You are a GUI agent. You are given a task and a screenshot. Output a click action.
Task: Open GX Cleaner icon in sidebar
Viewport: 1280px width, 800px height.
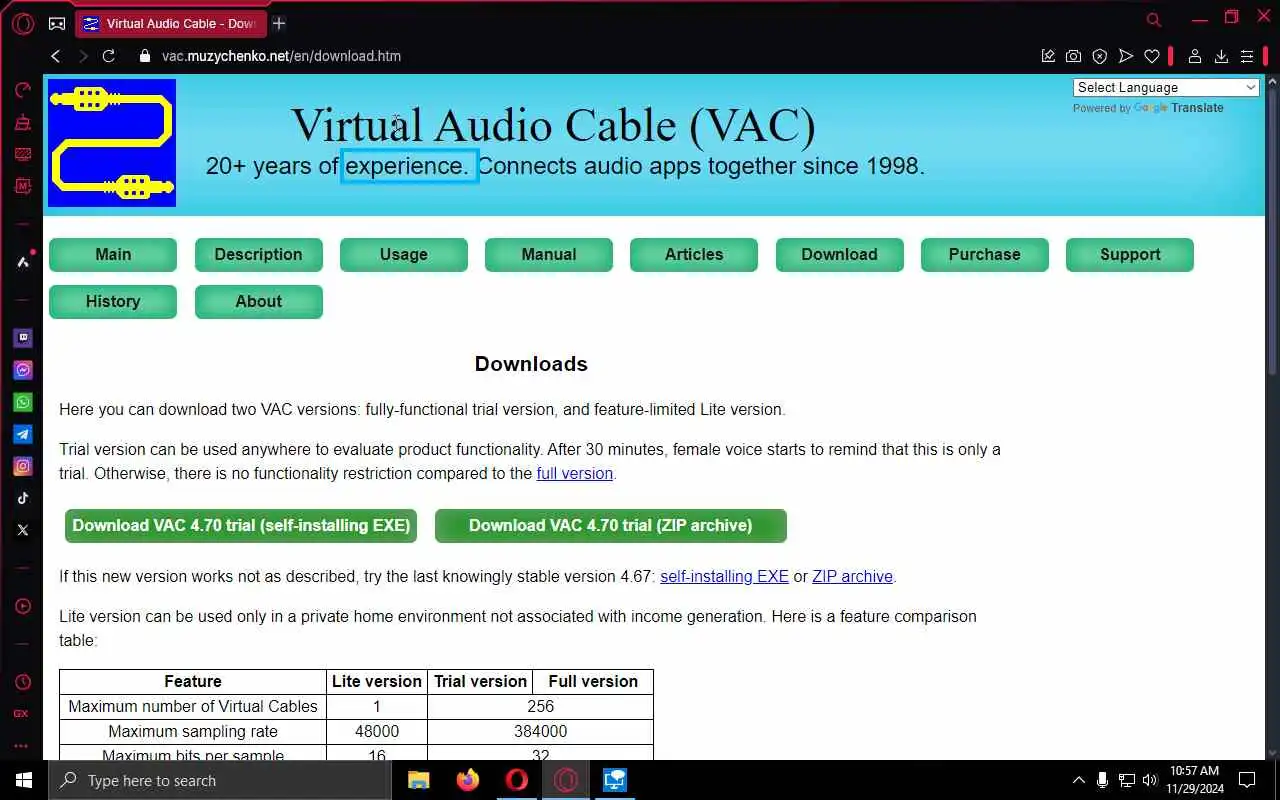click(22, 123)
